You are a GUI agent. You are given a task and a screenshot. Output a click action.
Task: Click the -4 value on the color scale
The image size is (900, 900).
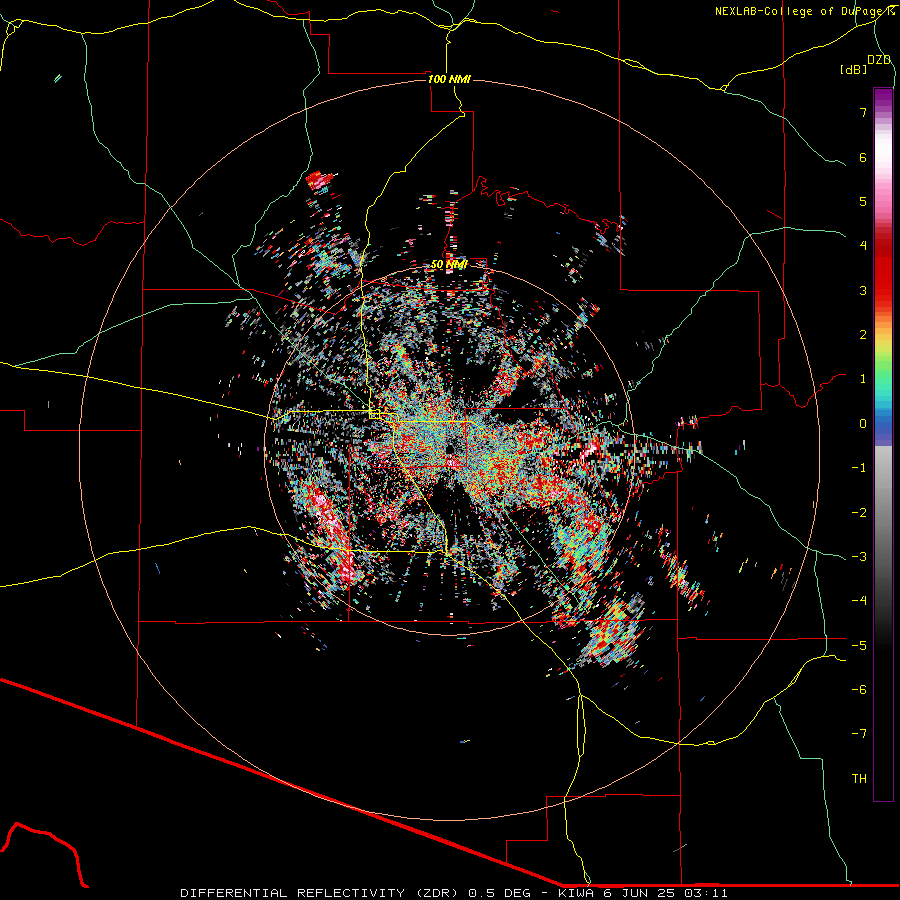859,601
